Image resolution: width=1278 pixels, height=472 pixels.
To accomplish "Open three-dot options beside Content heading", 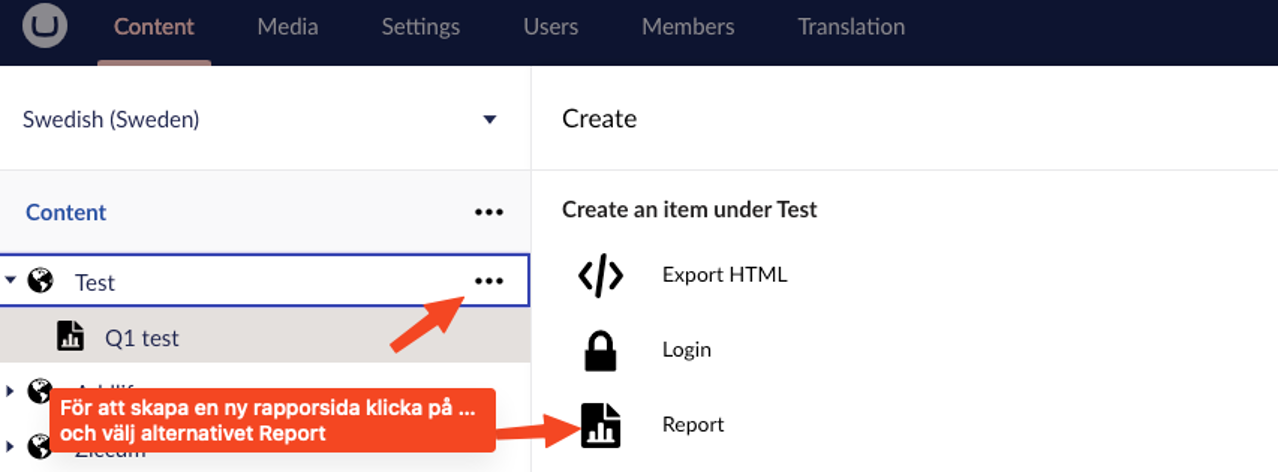I will [488, 212].
